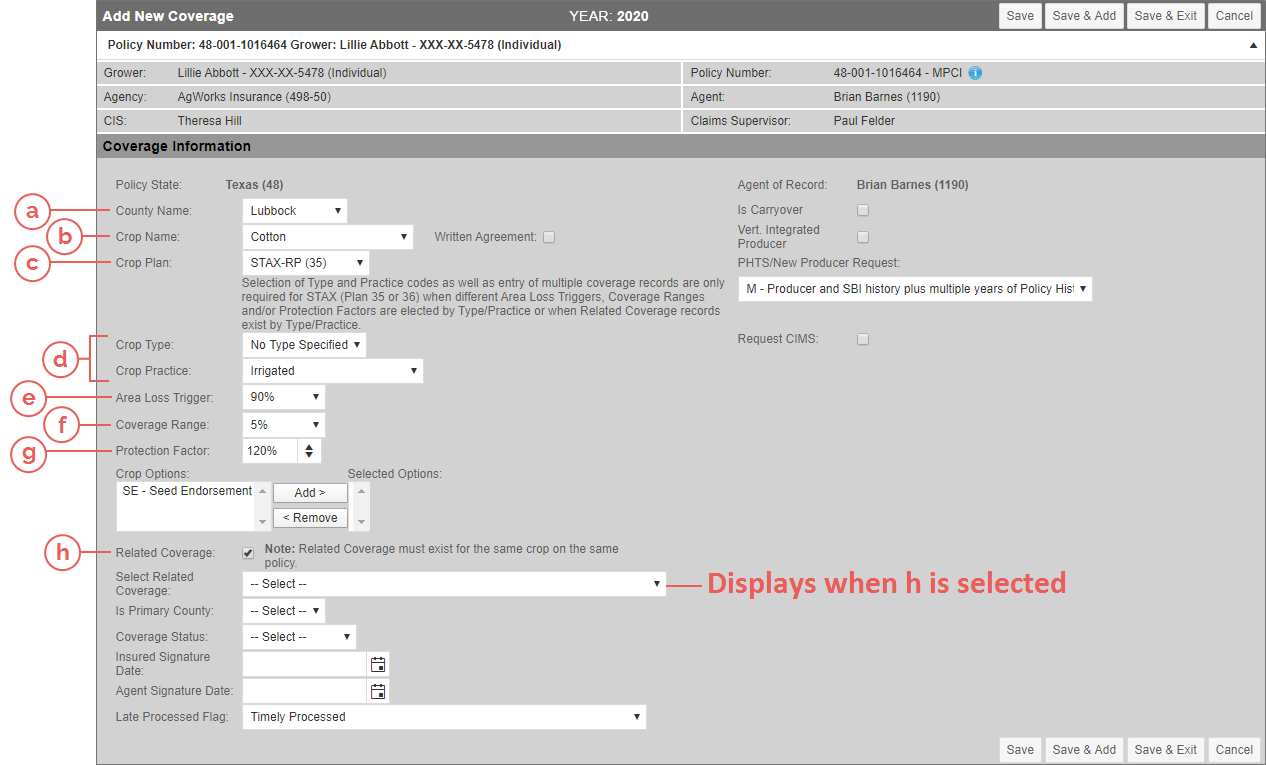Select SE - Seed Endorsement in Crop Options
Image resolution: width=1266 pixels, height=765 pixels.
click(x=187, y=491)
